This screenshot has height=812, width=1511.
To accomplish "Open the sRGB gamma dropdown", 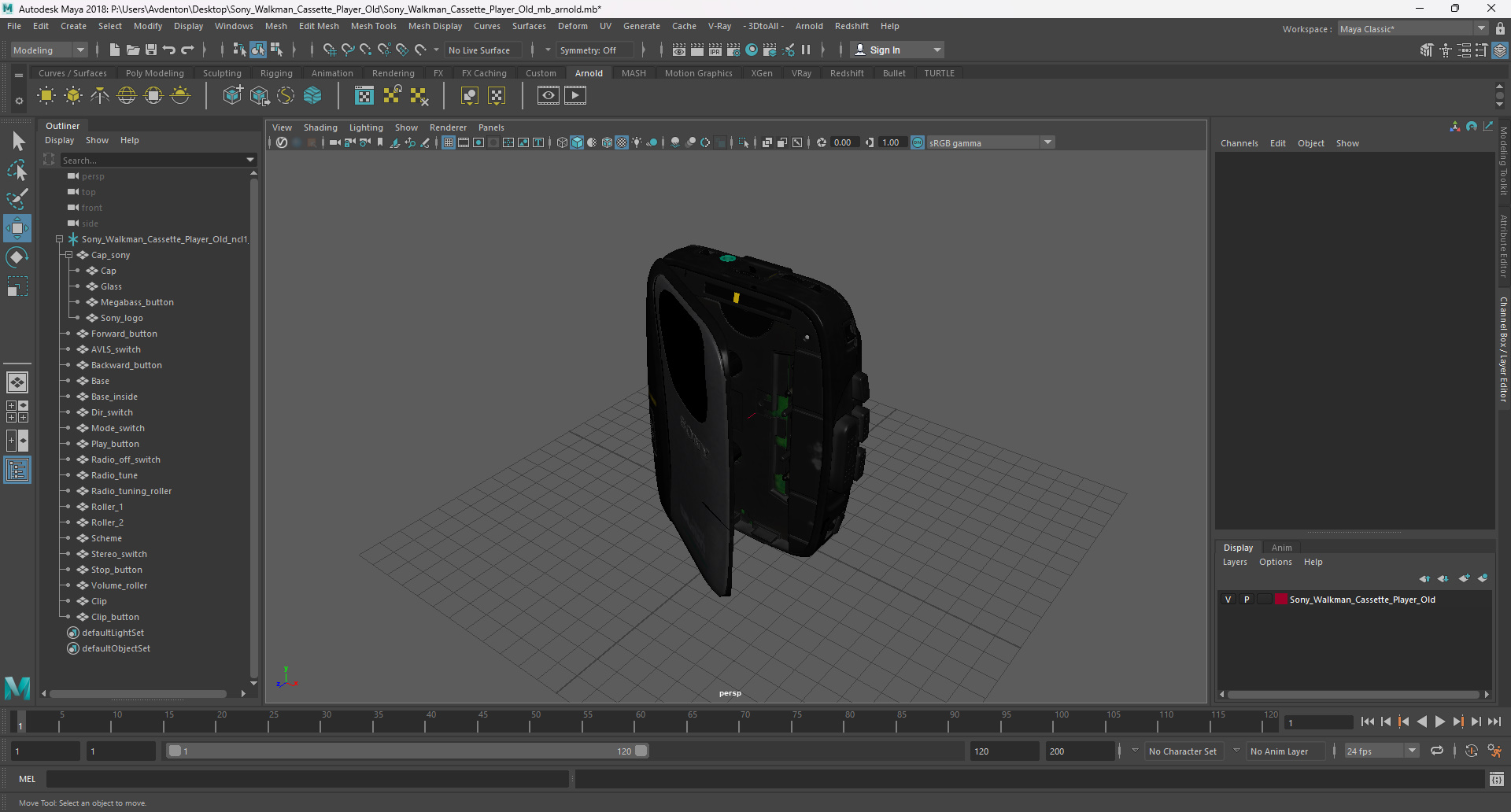I will point(990,142).
